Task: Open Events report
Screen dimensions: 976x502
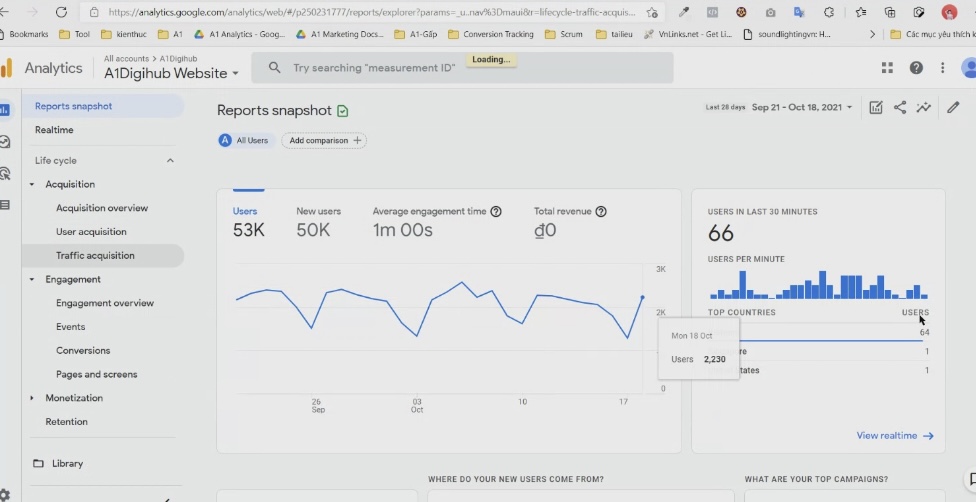Action: (x=70, y=327)
